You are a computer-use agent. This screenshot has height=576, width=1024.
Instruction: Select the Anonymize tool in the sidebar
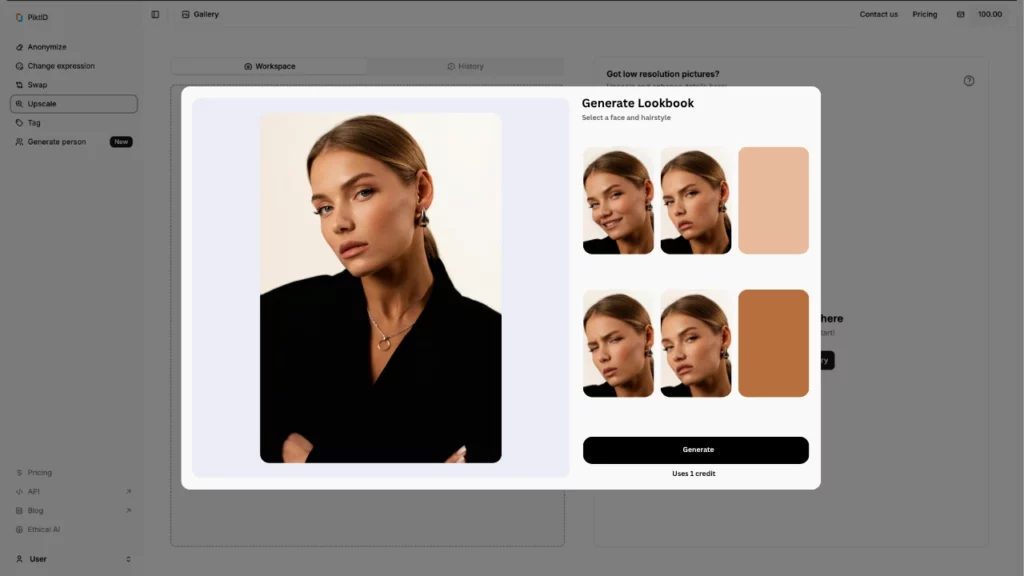click(x=45, y=46)
